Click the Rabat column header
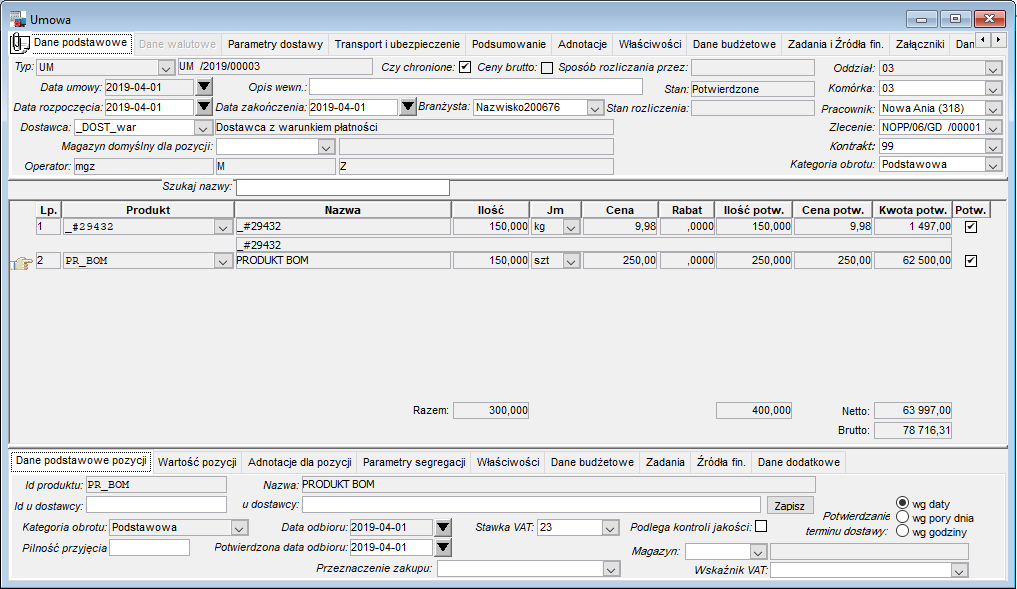 pos(687,210)
